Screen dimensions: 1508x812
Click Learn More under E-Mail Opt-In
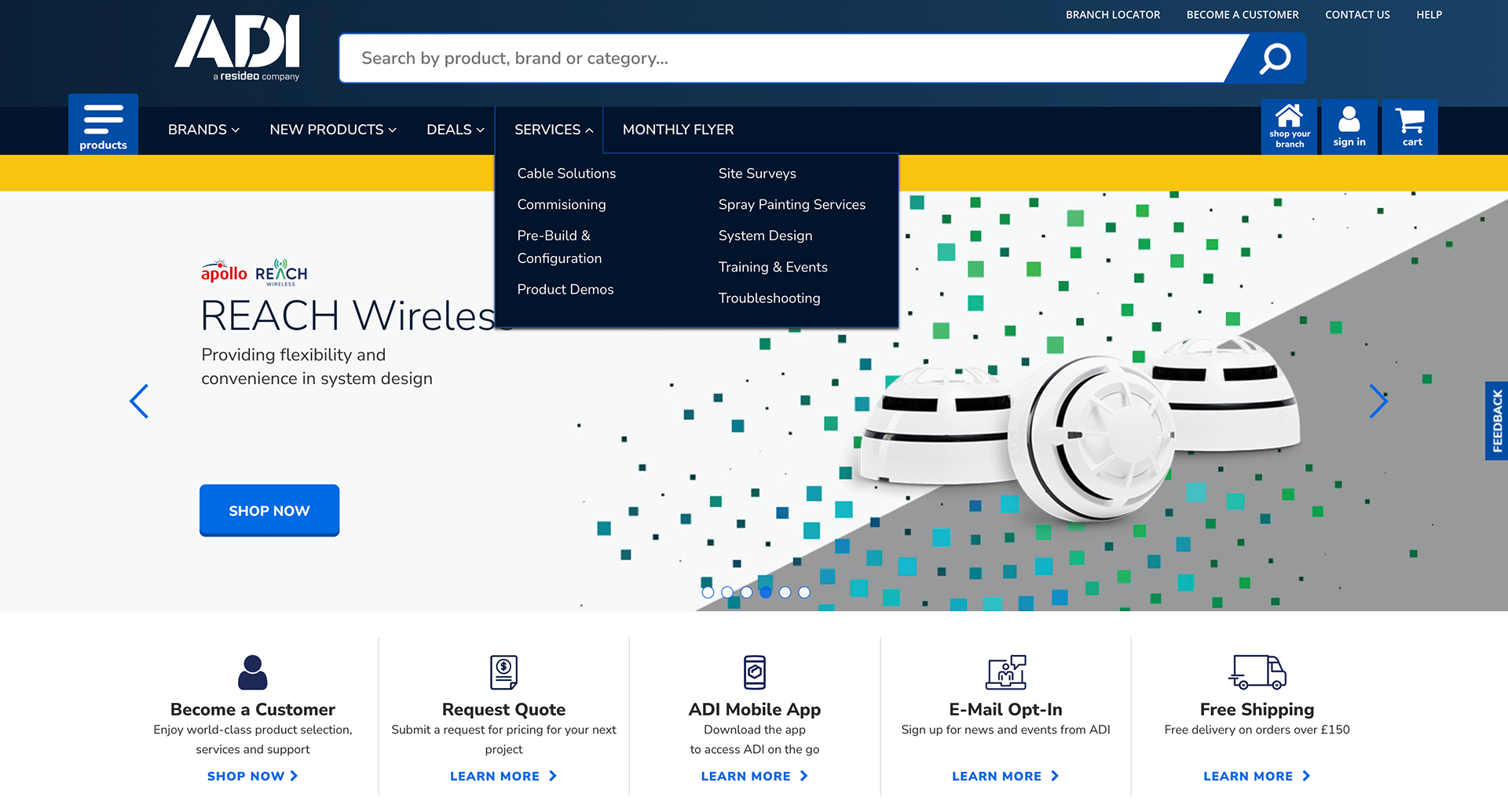click(1006, 776)
